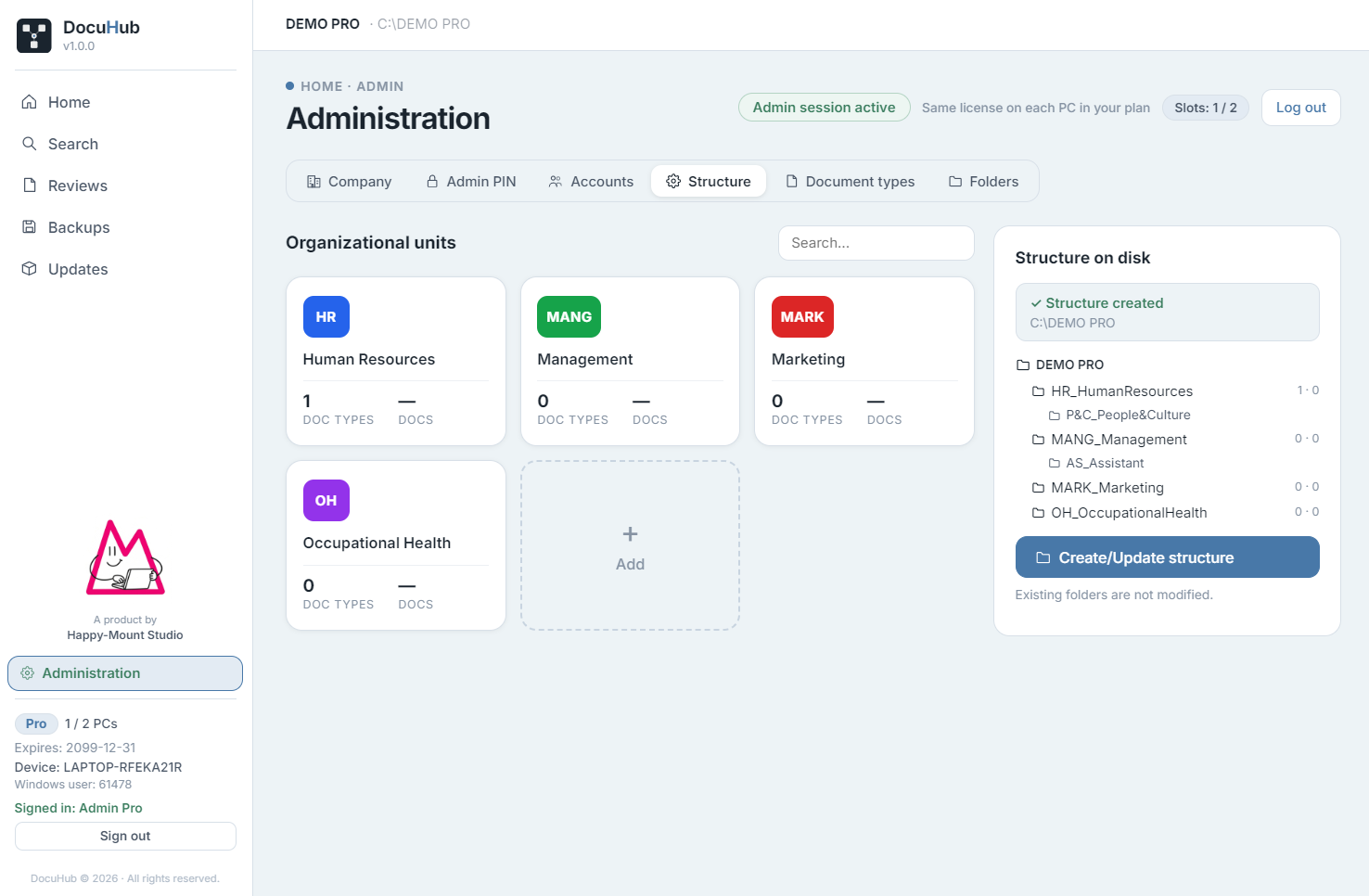Switch to the Folders tab

point(983,181)
